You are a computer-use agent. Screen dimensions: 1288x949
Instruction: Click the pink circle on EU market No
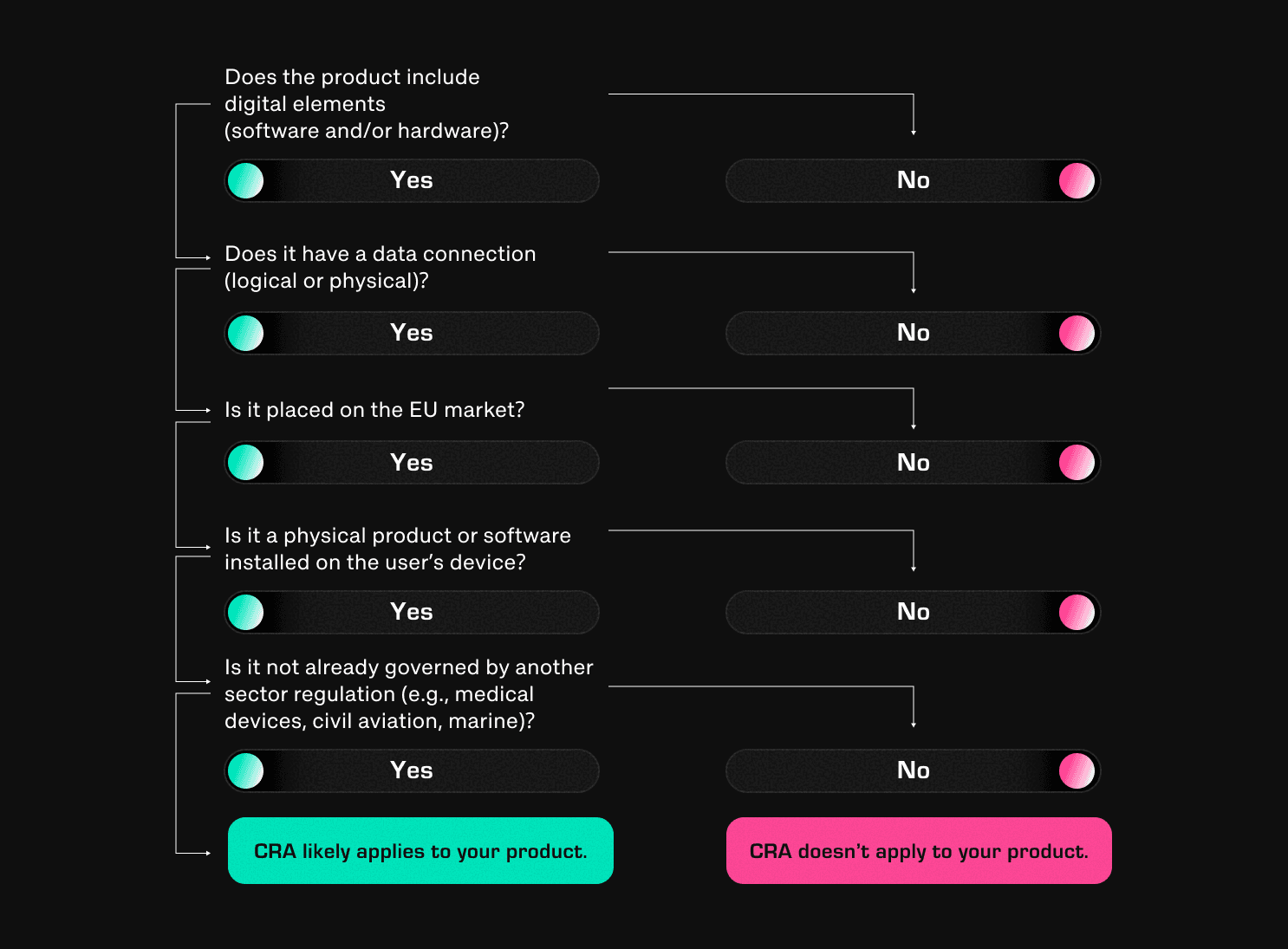pos(1077,463)
